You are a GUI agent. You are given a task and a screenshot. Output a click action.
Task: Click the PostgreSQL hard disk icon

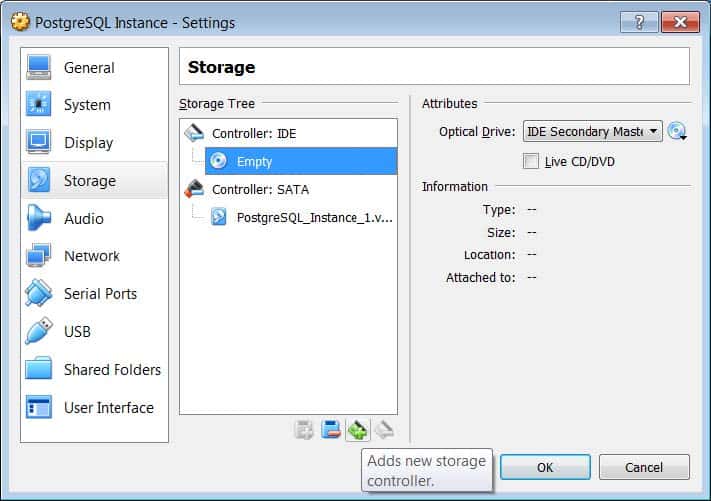219,217
